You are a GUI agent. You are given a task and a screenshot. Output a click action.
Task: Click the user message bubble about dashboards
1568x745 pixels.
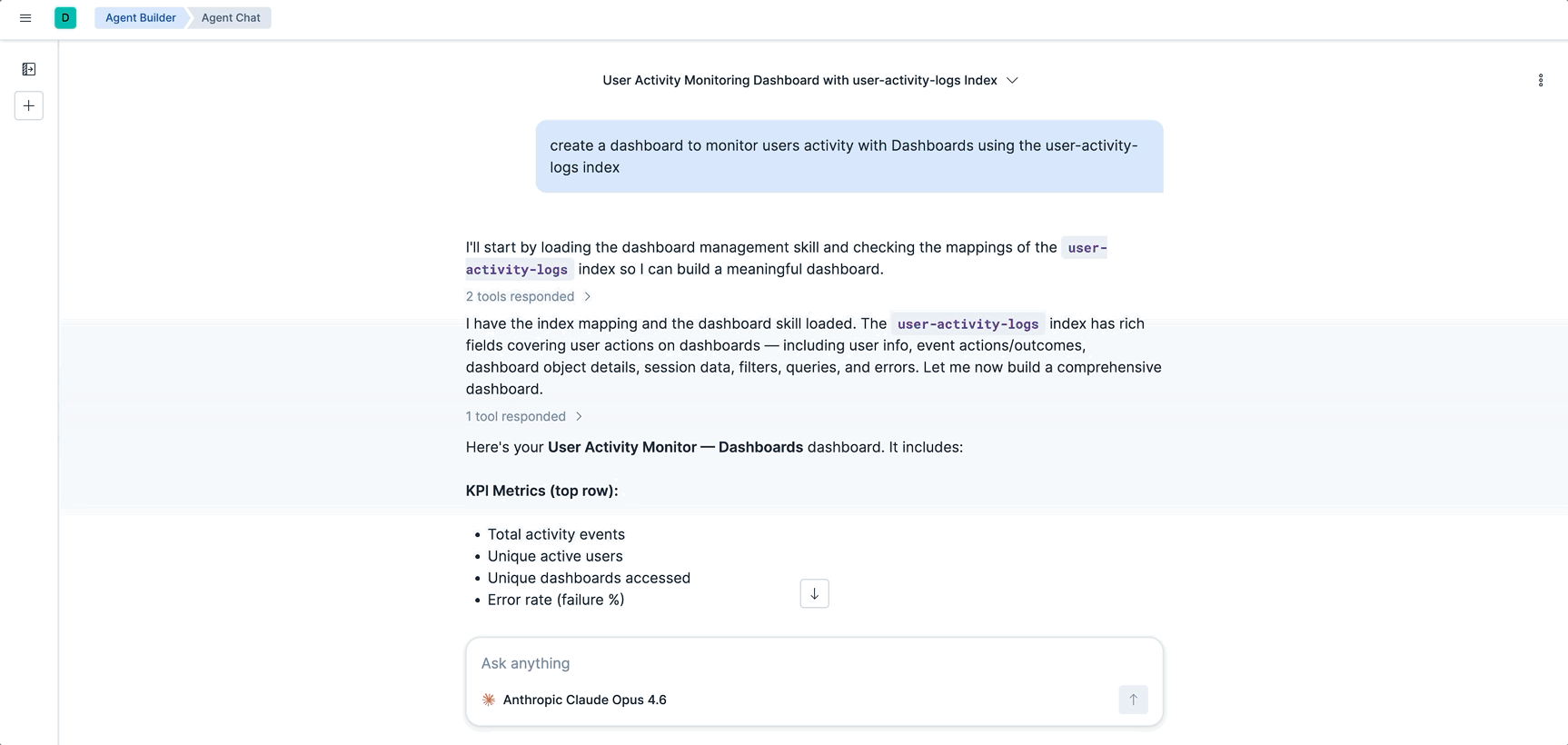click(x=849, y=156)
